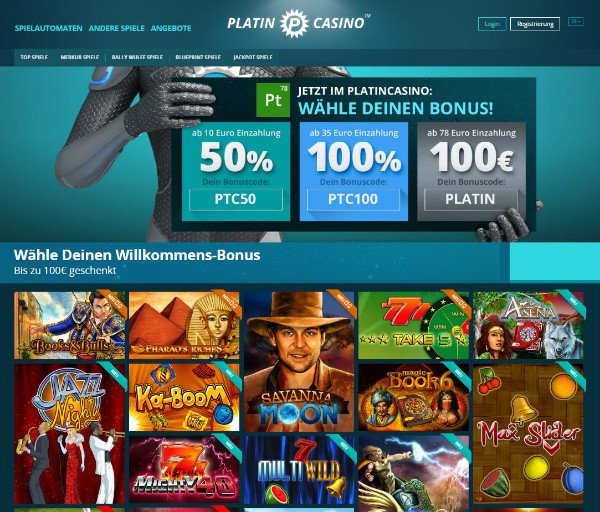Start the Jazz Nights game
Screen dimensions: 600x512
pyautogui.click(x=70, y=434)
